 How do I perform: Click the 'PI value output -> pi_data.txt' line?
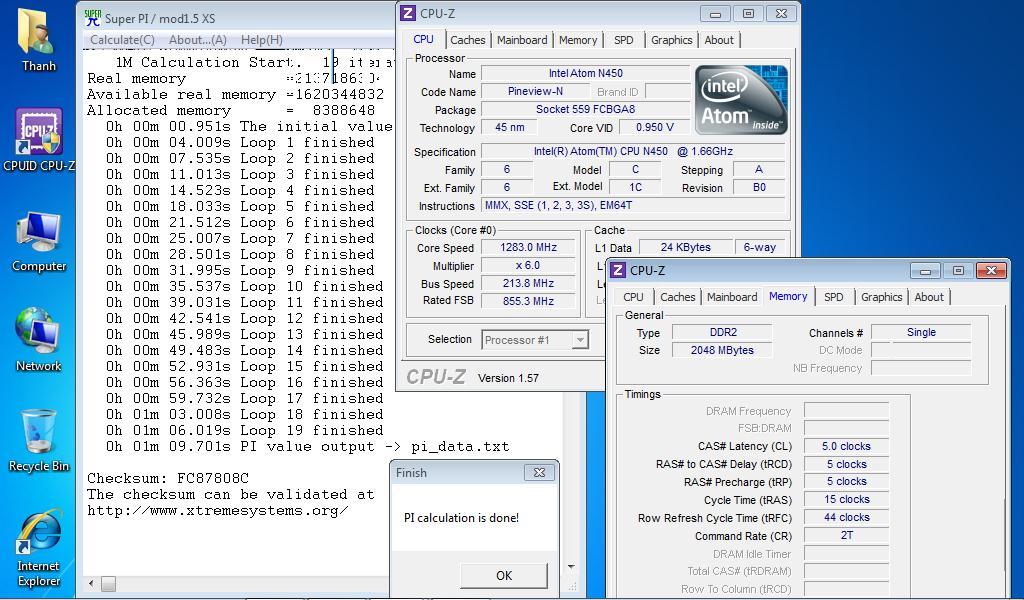[x=308, y=447]
